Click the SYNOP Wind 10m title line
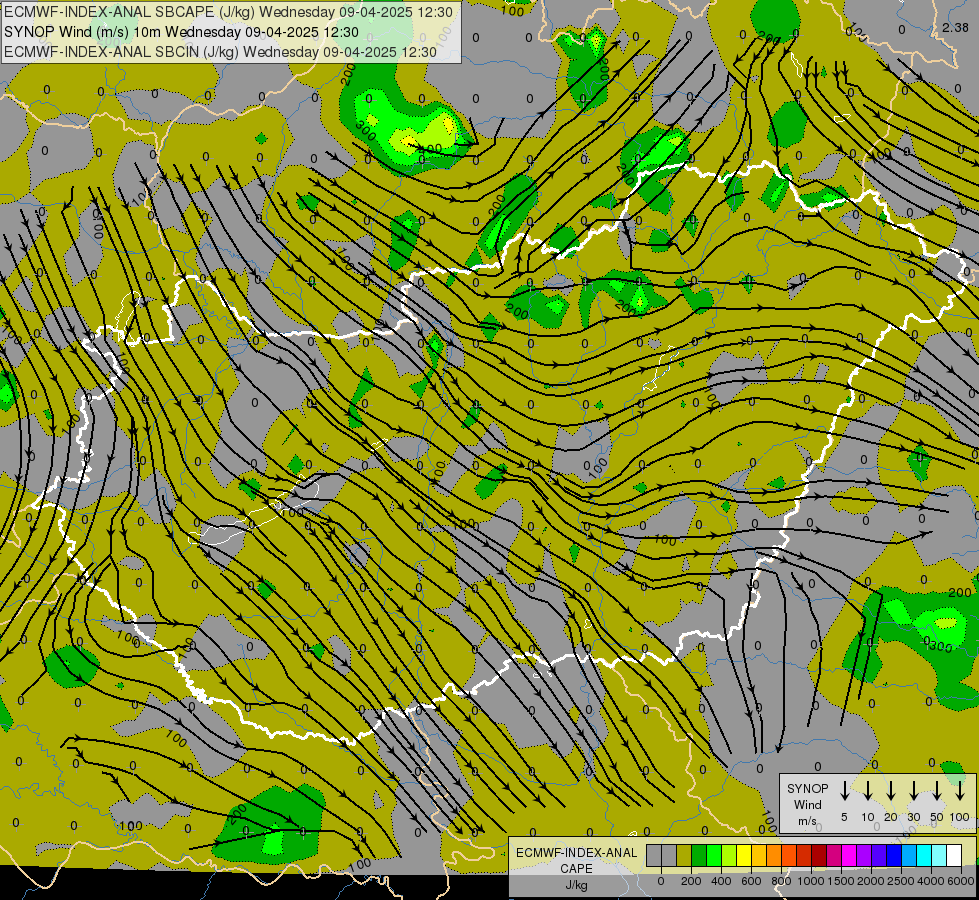 tap(181, 32)
